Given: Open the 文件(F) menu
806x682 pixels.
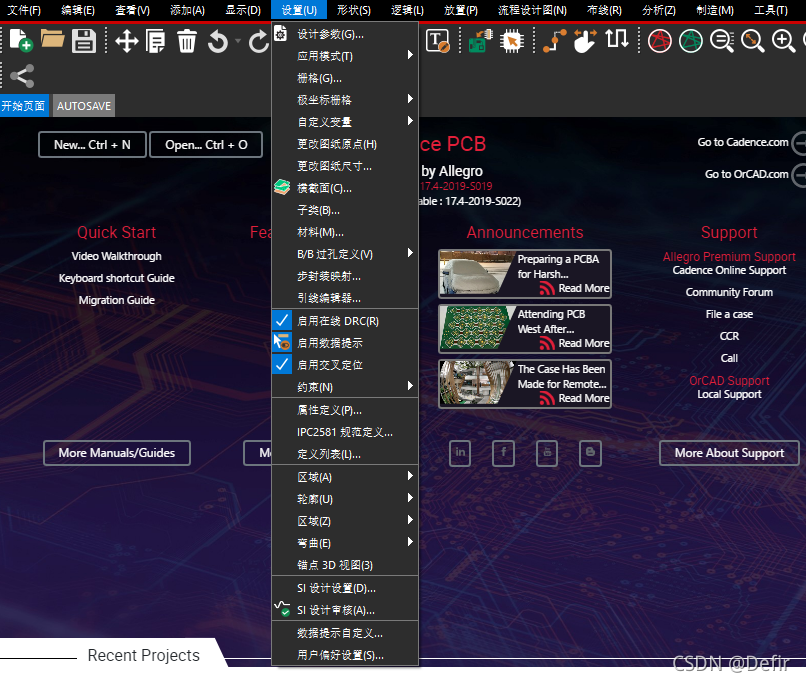Looking at the screenshot, I should 24,10.
